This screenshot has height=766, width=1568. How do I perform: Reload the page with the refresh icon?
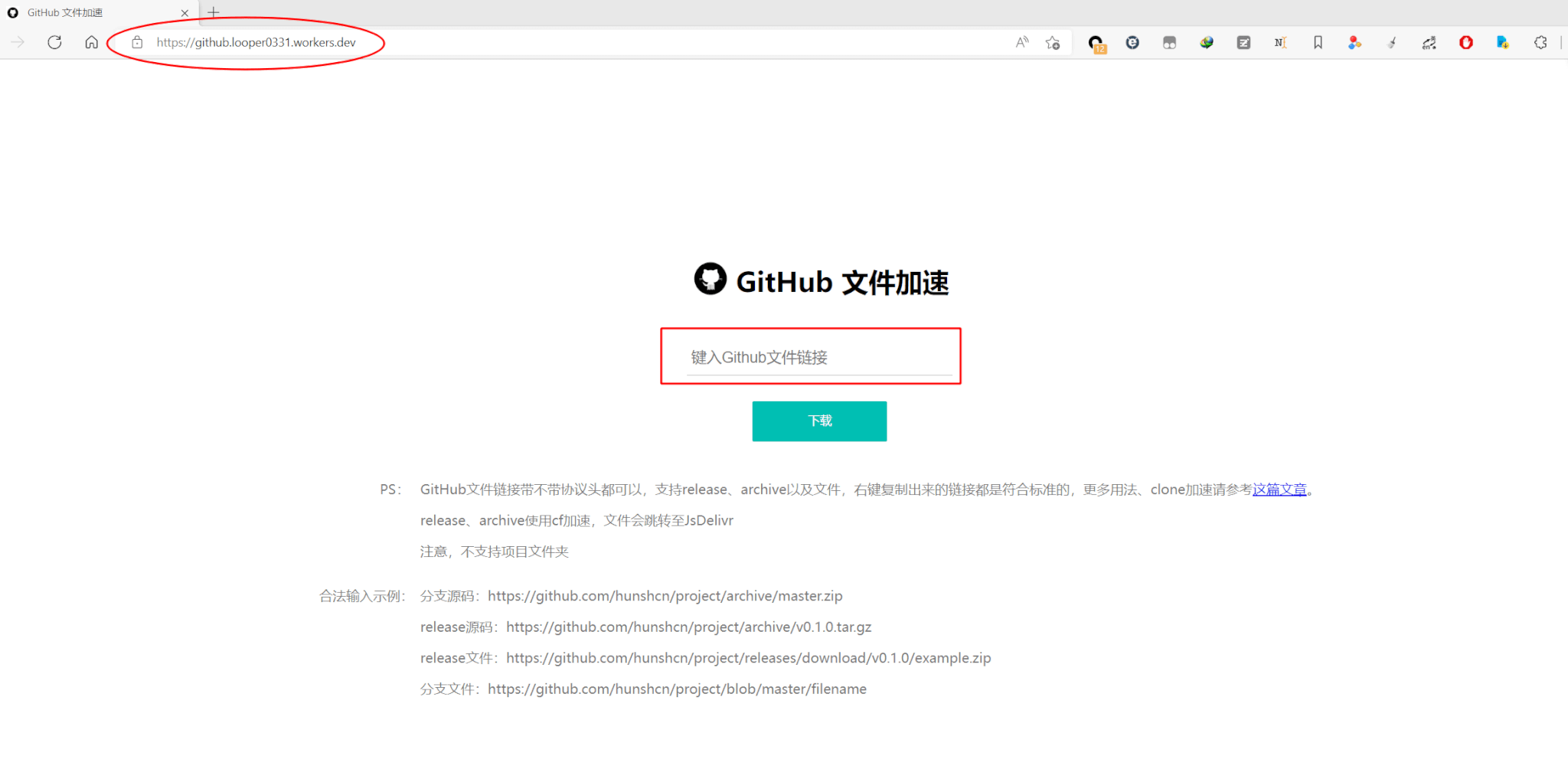coord(54,42)
